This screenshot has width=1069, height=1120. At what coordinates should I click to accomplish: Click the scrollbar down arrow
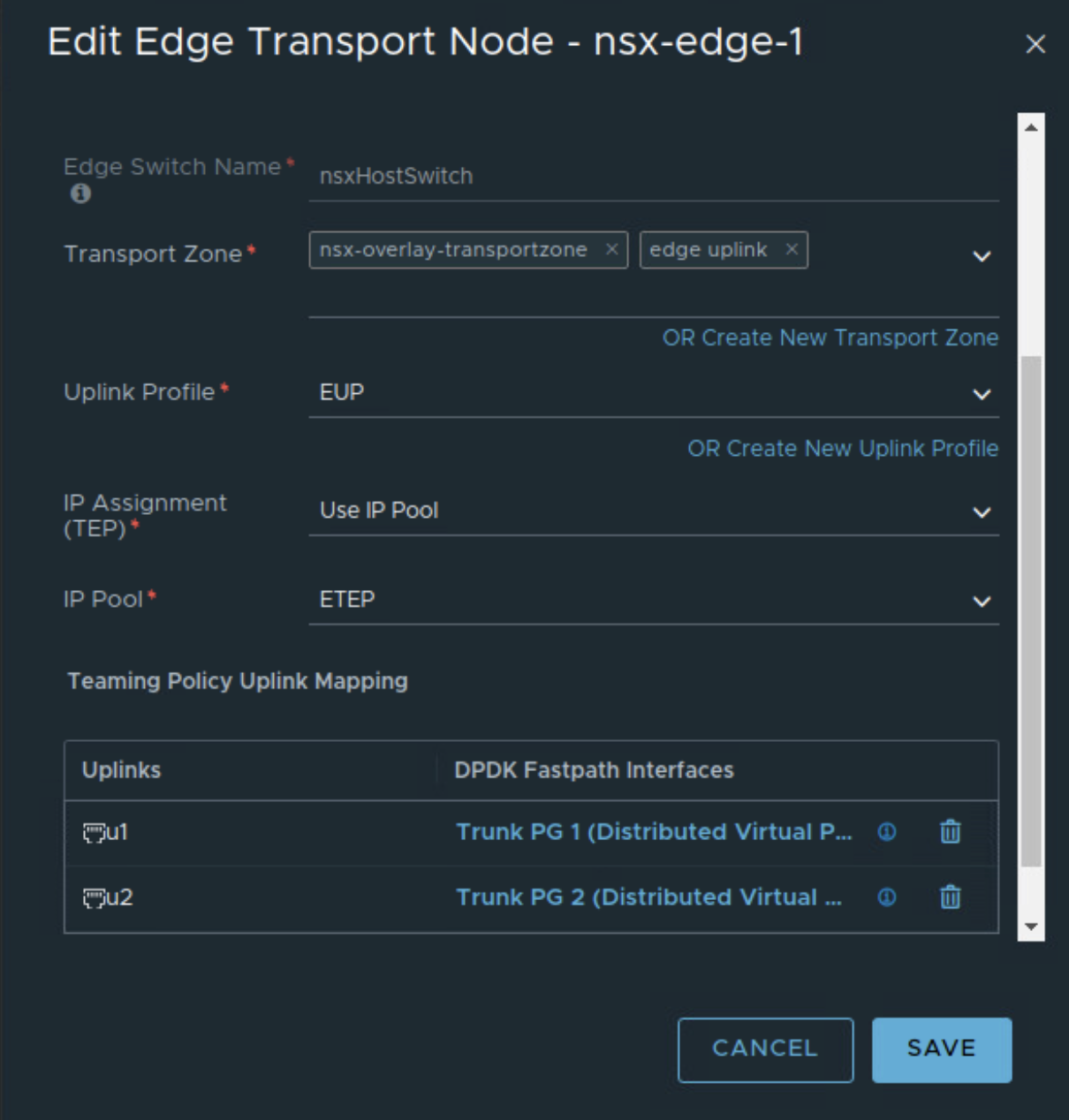[x=1031, y=927]
